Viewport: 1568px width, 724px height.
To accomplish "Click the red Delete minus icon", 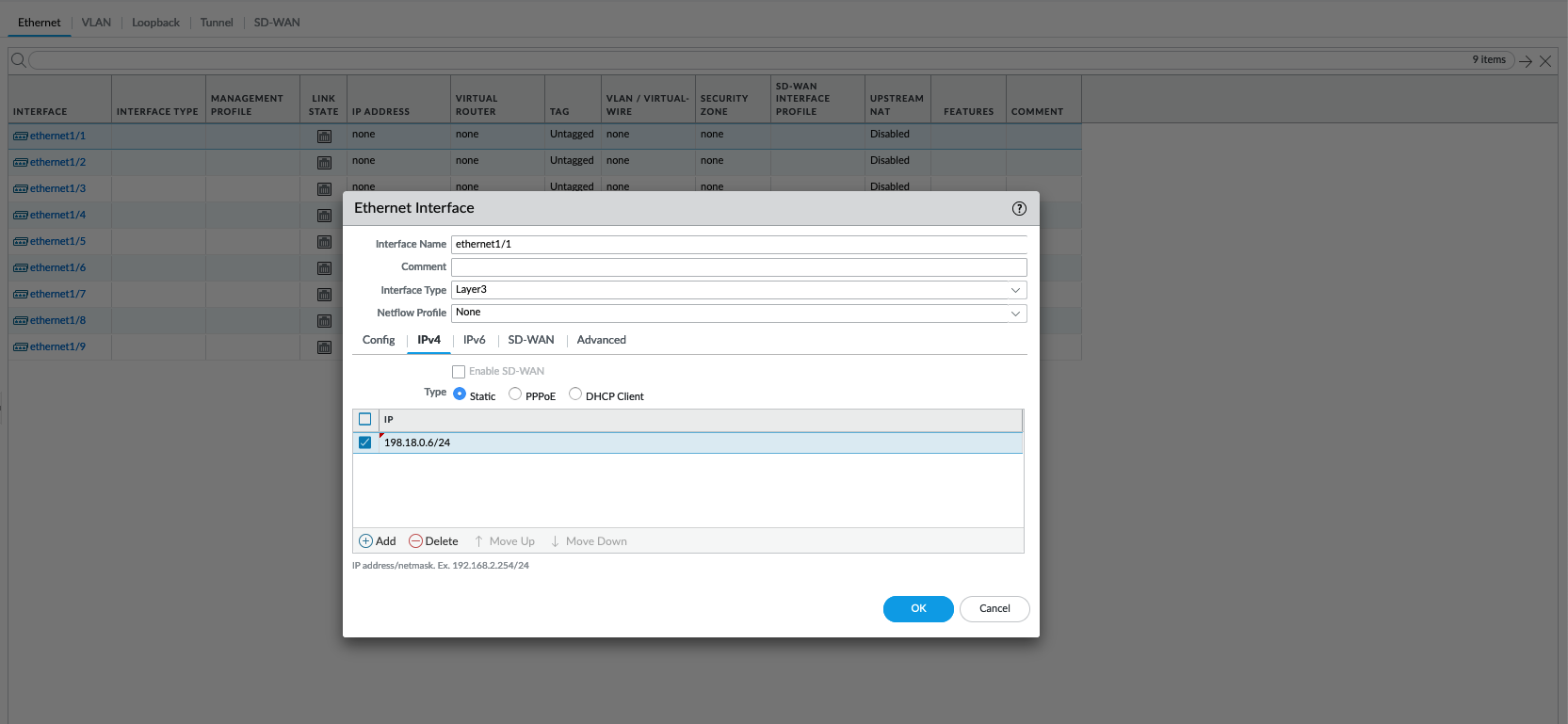I will 415,541.
